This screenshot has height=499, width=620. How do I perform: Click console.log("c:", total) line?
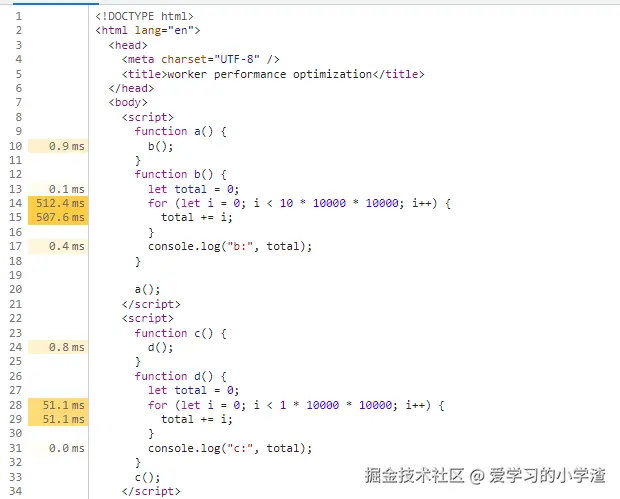(x=230, y=448)
